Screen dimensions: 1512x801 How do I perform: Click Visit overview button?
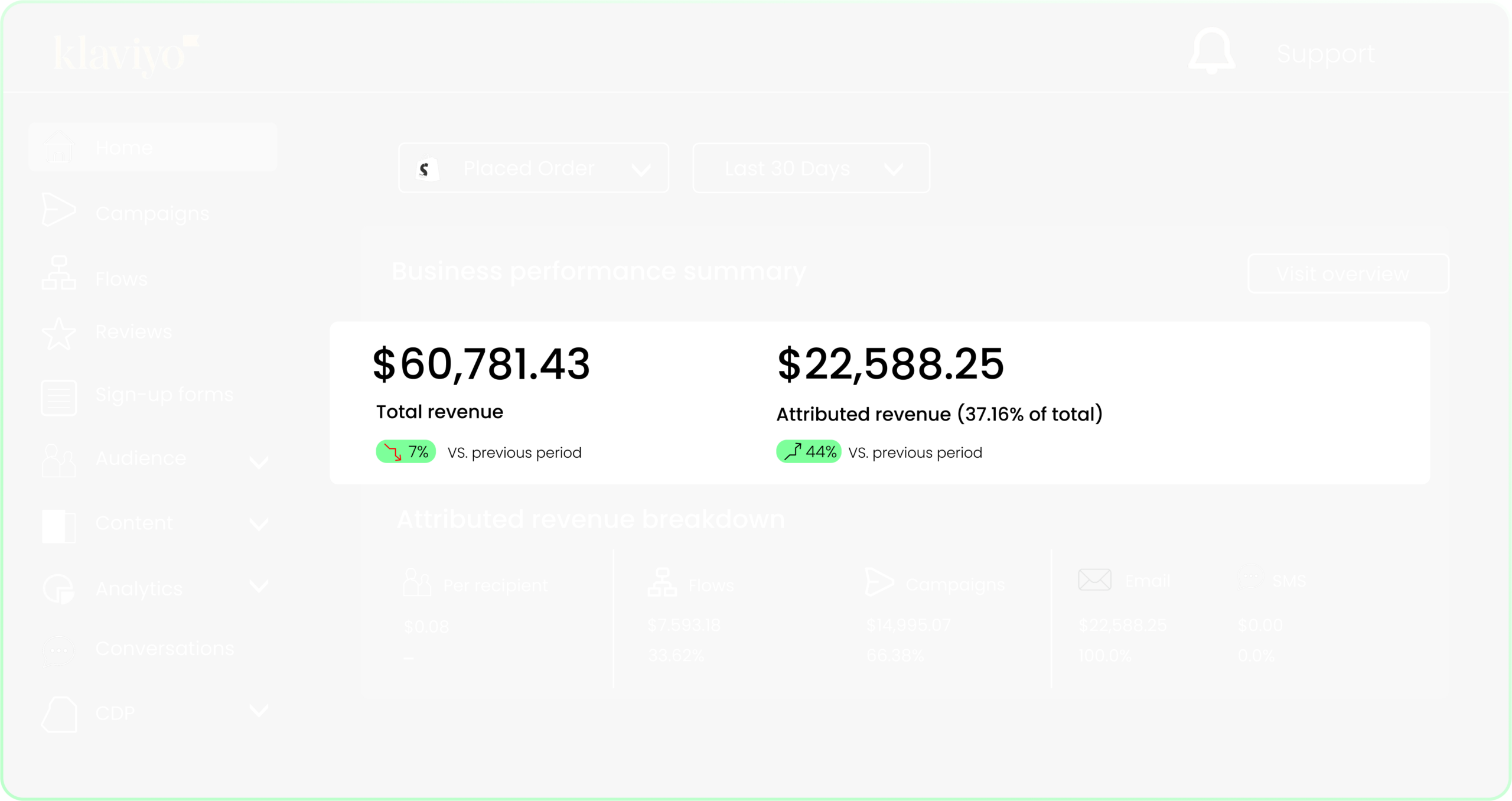coord(1343,273)
